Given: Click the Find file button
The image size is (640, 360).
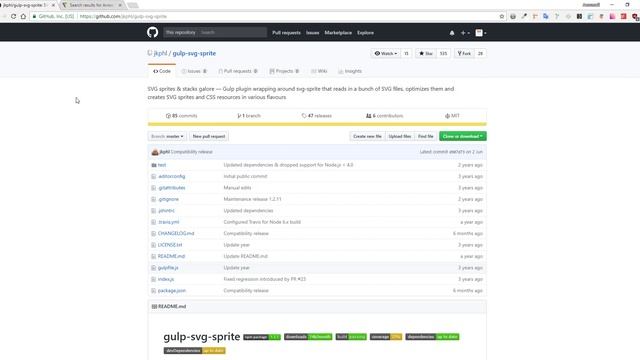Looking at the screenshot, I should [425, 136].
